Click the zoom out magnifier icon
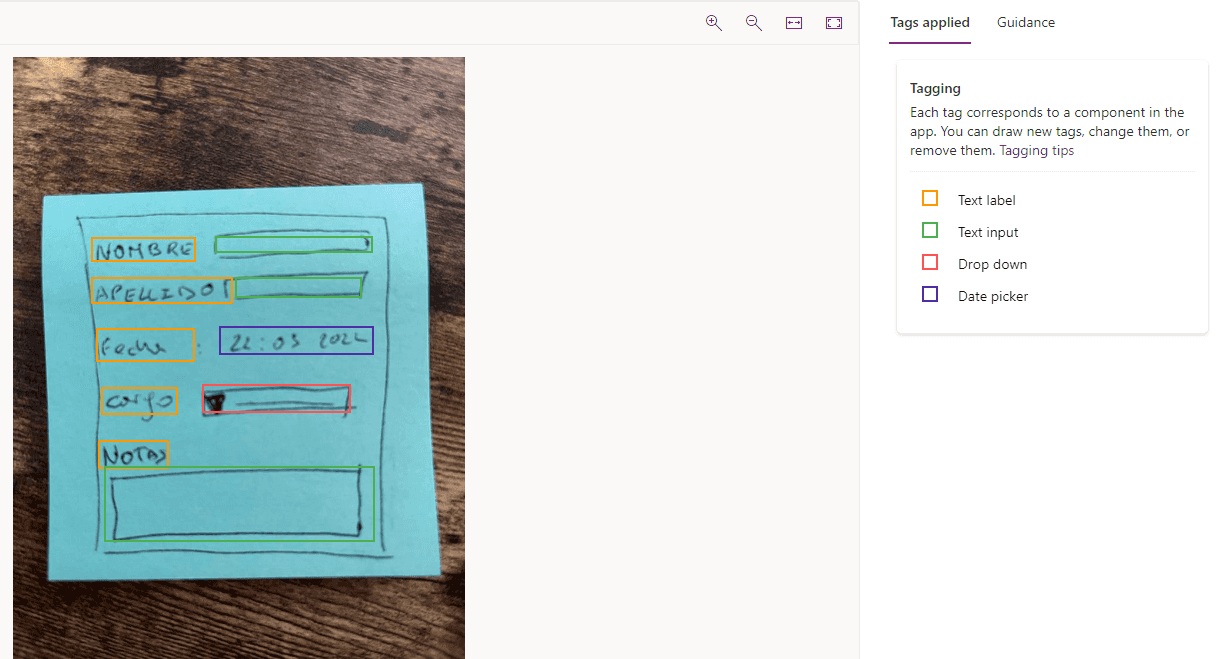Image resolution: width=1221 pixels, height=659 pixels. pyautogui.click(x=754, y=23)
